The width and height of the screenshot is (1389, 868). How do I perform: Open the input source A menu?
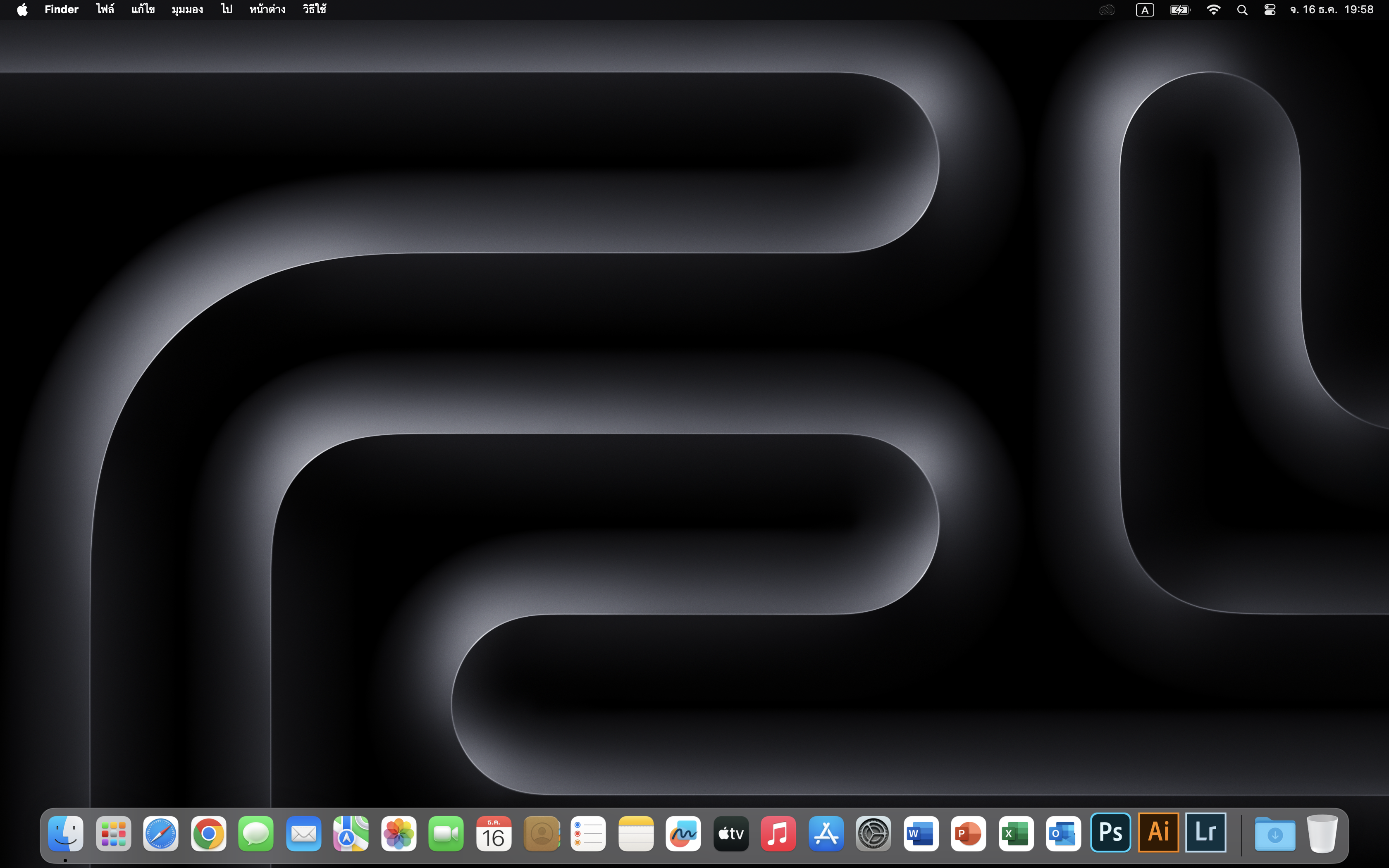coord(1145,10)
